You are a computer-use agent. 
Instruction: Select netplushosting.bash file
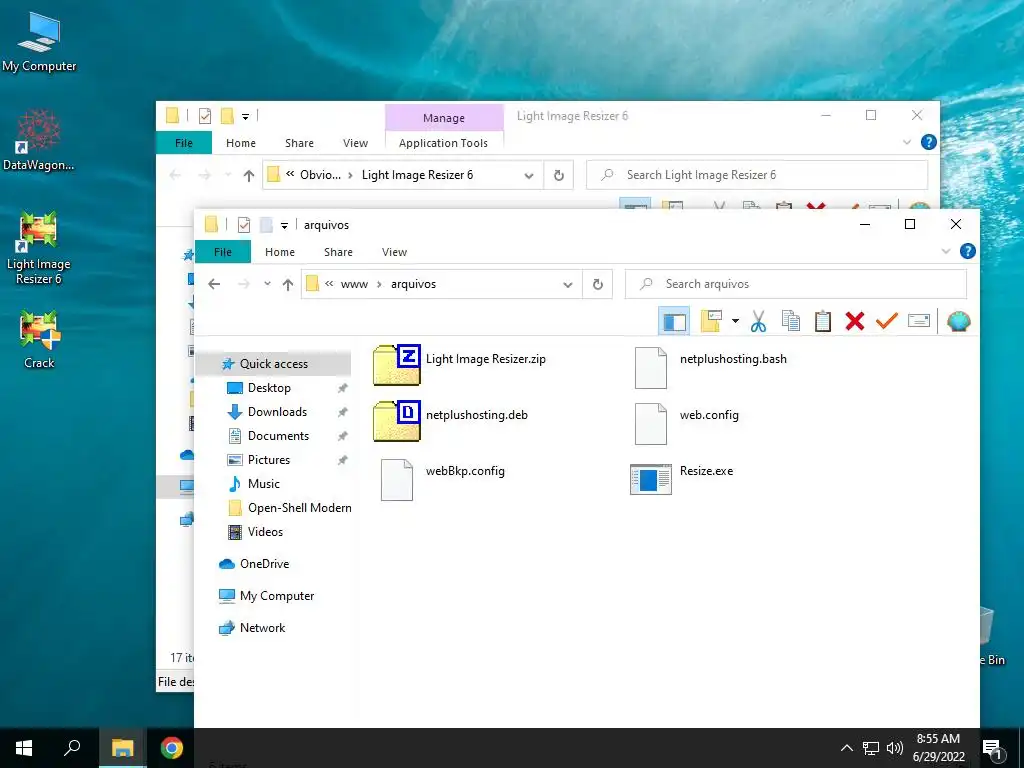coord(711,367)
